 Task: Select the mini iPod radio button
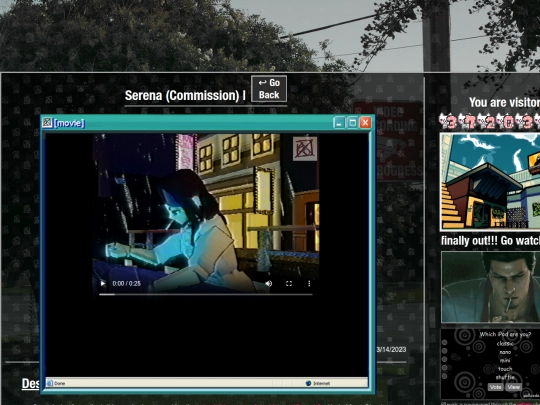pyautogui.click(x=445, y=359)
